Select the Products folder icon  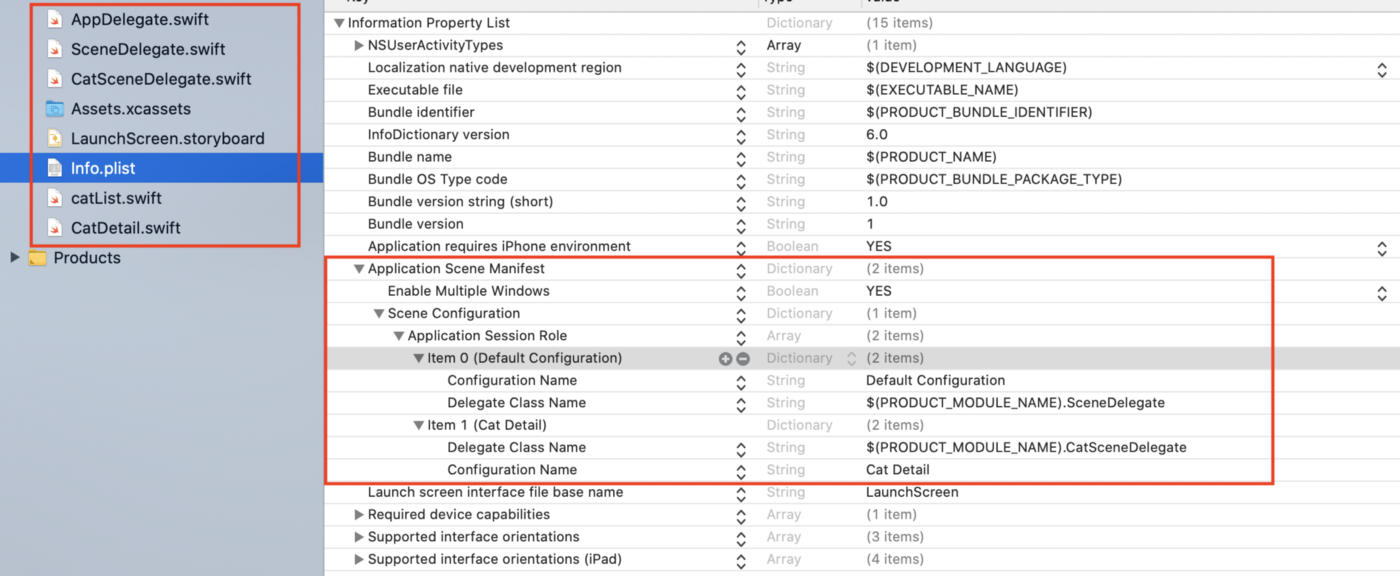[37, 258]
